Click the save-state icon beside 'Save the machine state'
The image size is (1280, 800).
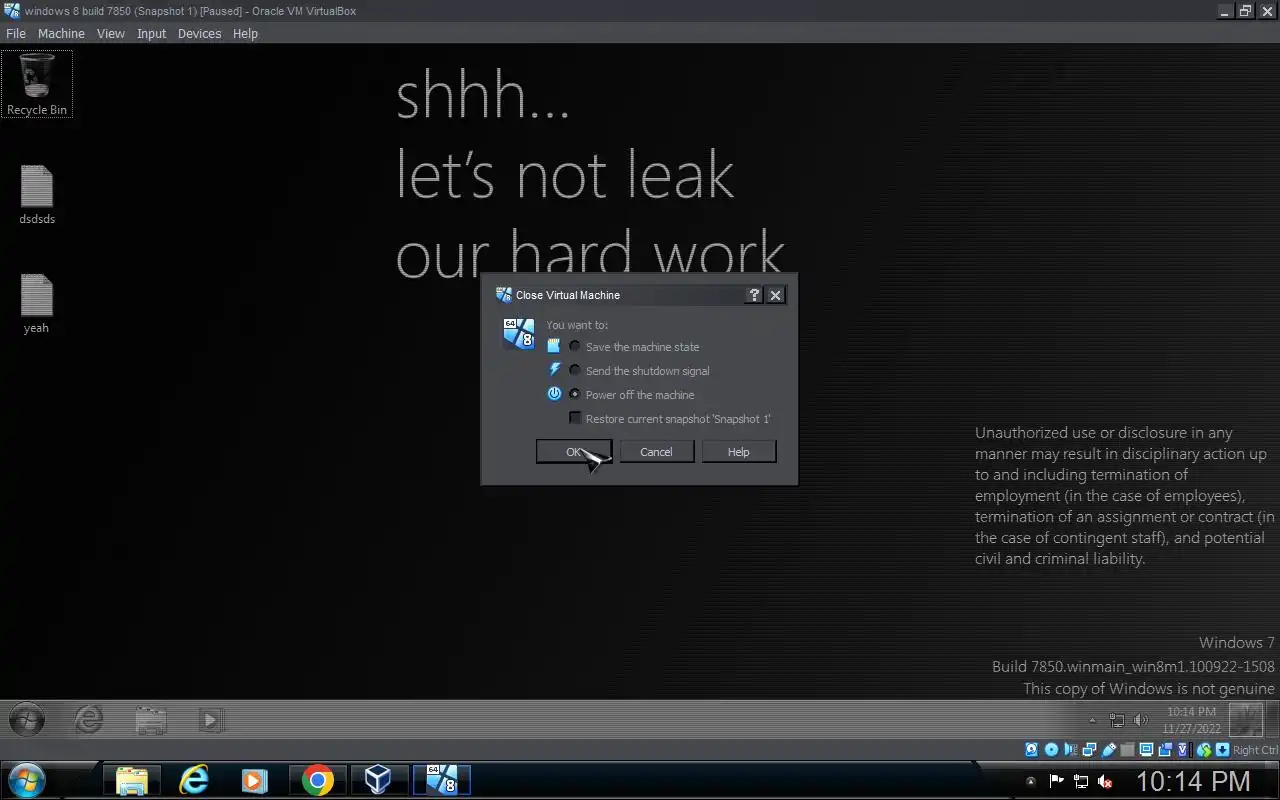[x=554, y=346]
